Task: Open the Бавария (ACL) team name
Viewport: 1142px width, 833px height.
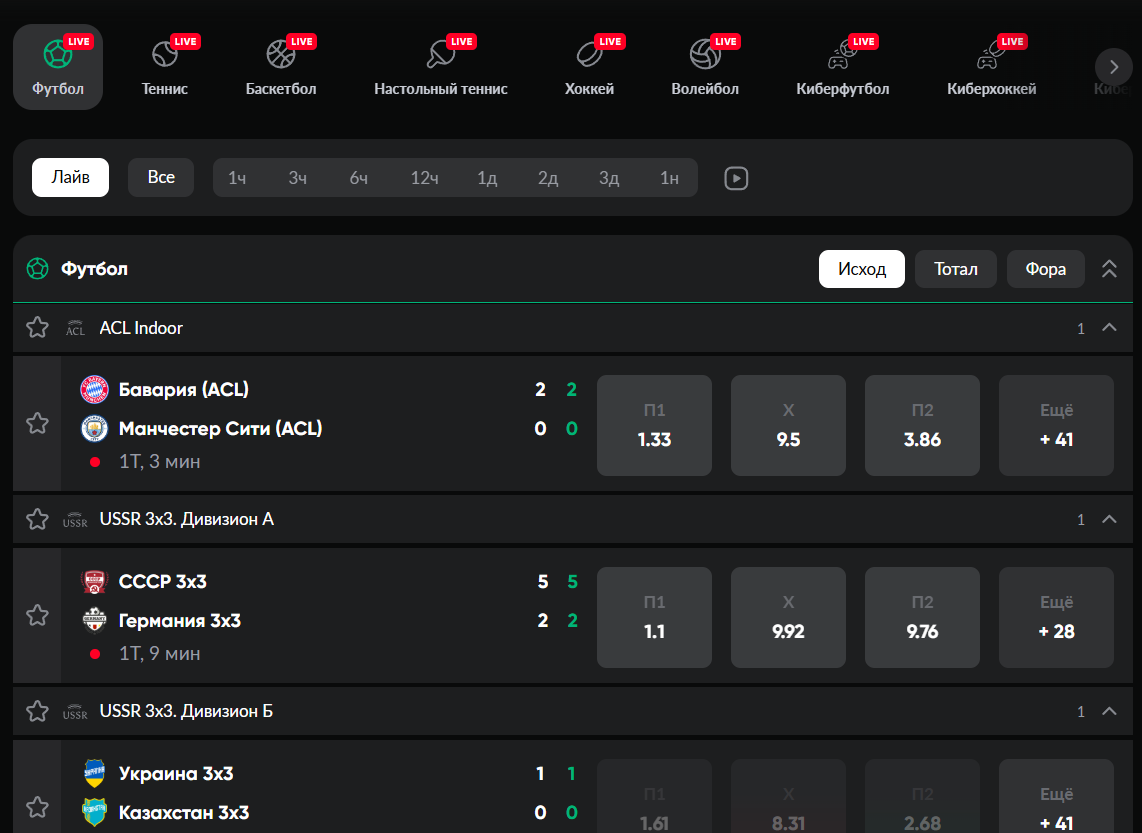Action: [184, 390]
